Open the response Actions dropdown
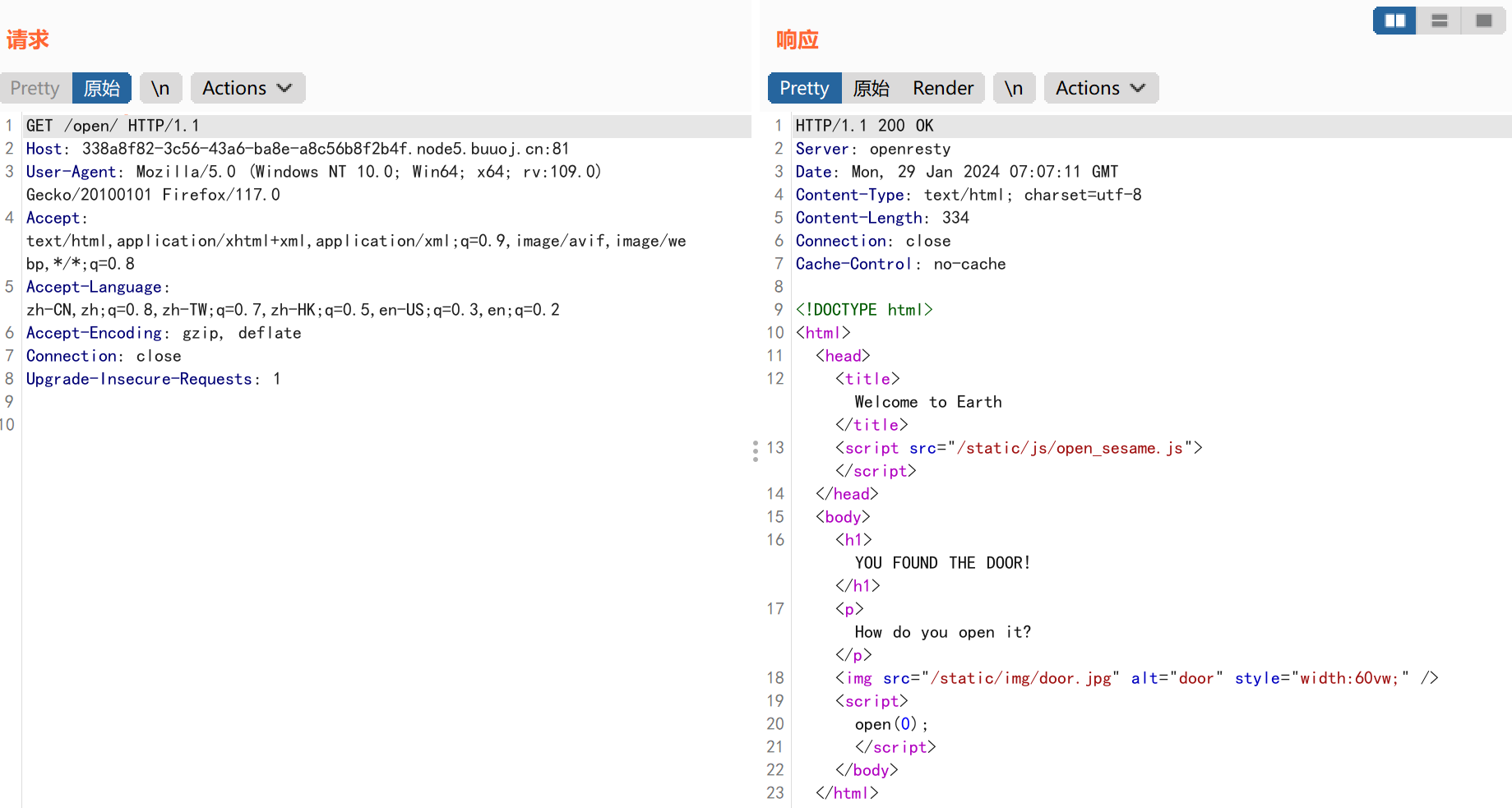 pos(1101,88)
